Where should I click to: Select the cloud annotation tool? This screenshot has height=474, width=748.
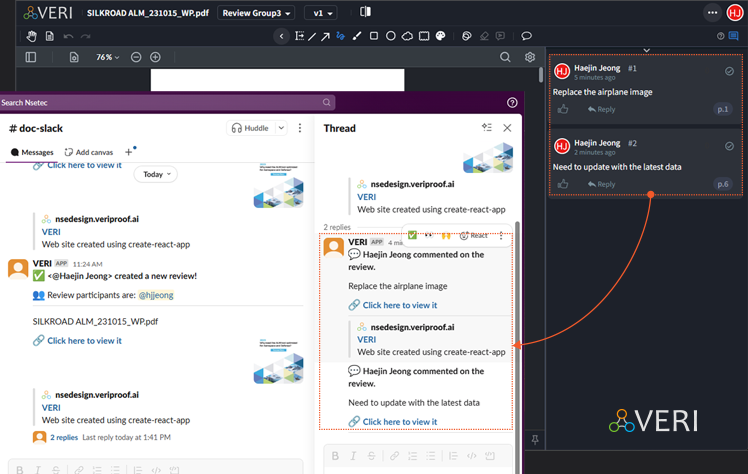pos(408,36)
